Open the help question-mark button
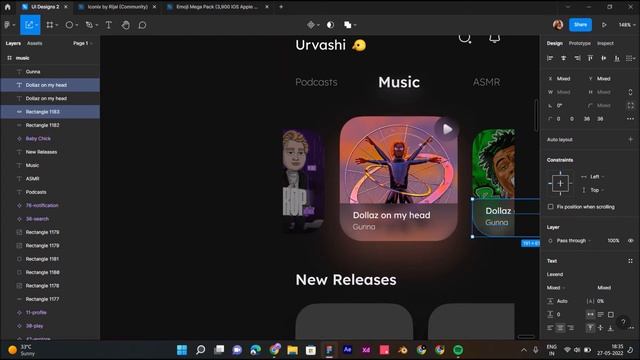Screen dimensions: 640x360 [x=623, y=322]
